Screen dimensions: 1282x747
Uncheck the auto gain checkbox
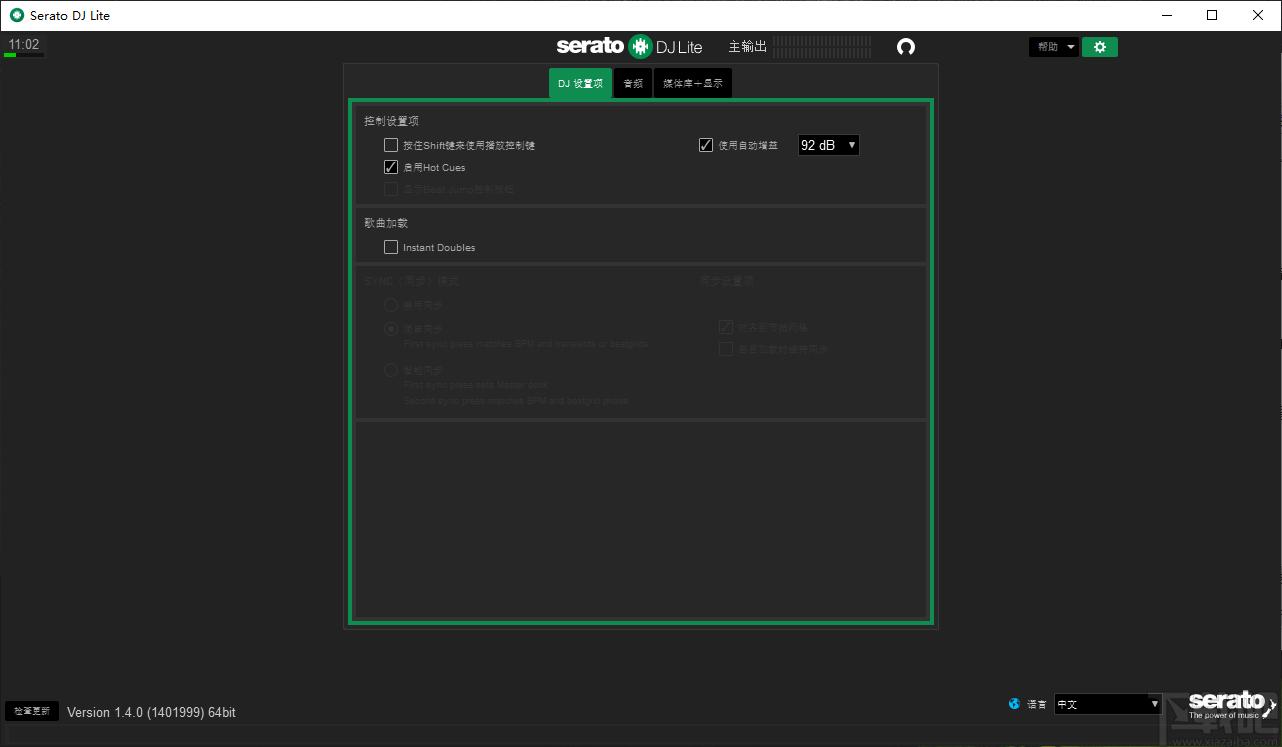706,145
